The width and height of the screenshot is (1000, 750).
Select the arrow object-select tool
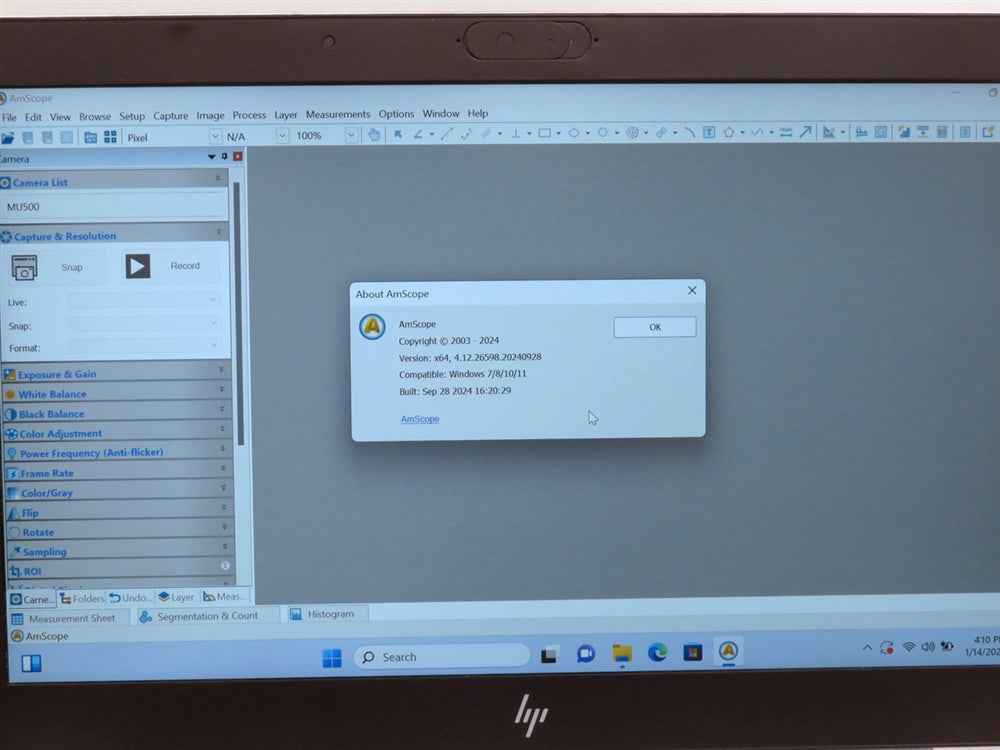(398, 134)
